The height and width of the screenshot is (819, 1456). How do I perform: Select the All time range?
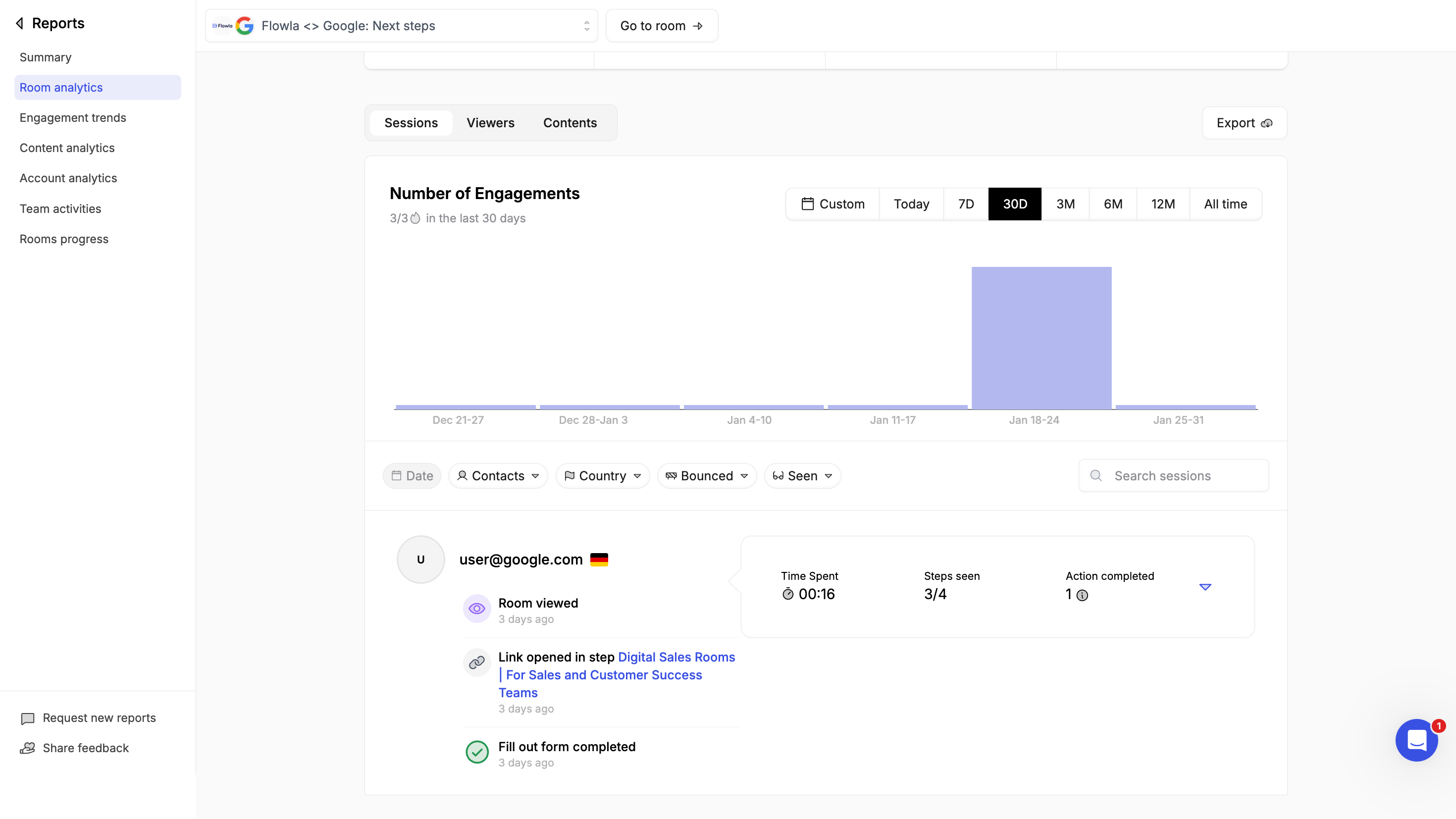coord(1225,204)
